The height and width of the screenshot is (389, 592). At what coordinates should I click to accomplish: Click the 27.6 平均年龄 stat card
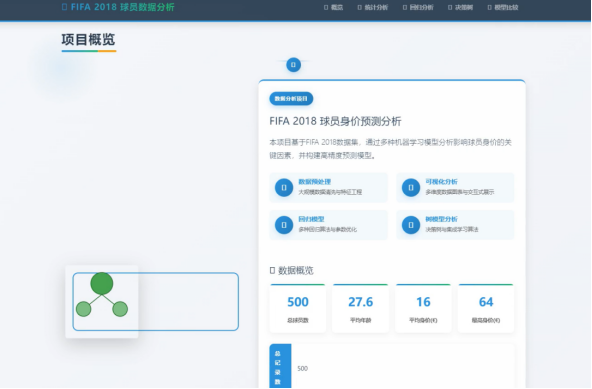[x=361, y=309]
